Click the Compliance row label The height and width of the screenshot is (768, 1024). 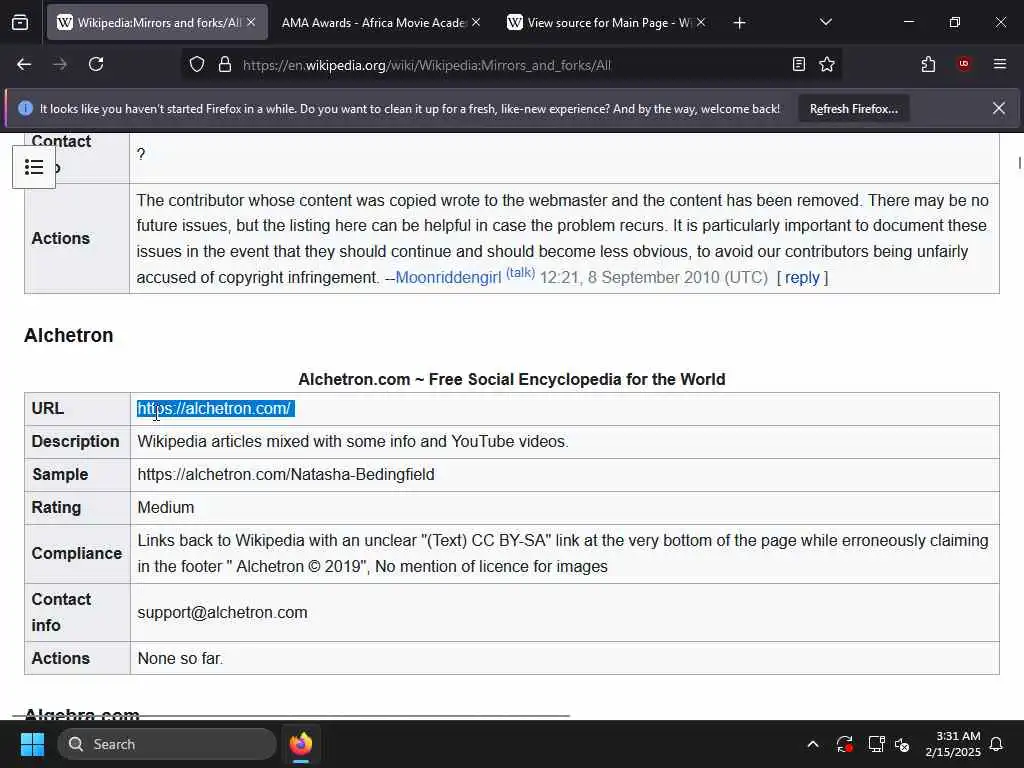(76, 553)
